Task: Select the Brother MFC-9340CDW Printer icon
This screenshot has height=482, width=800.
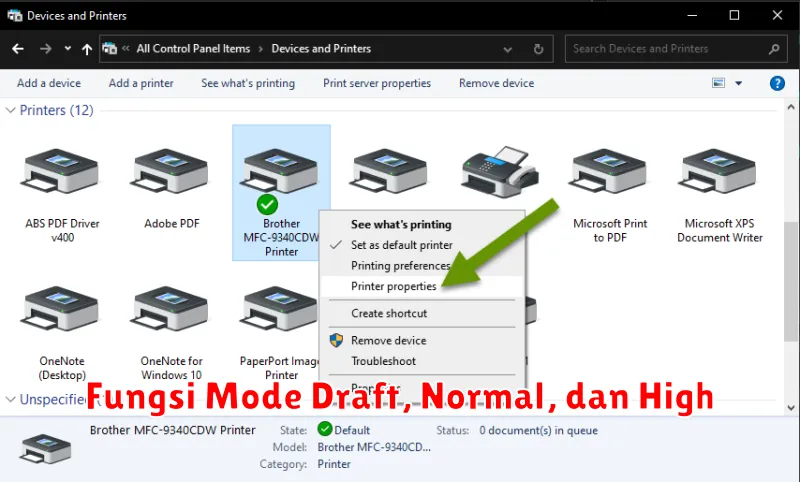Action: (280, 170)
